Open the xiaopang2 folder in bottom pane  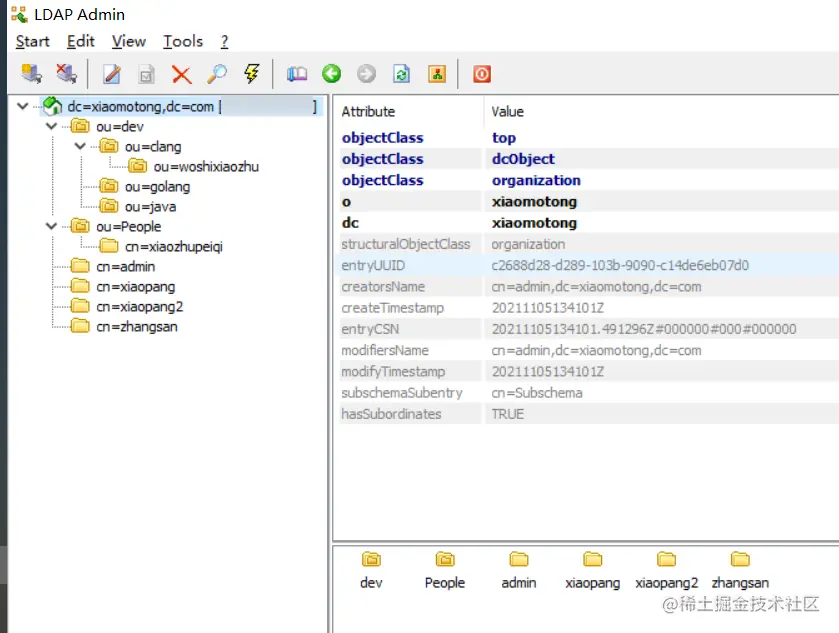coord(666,570)
